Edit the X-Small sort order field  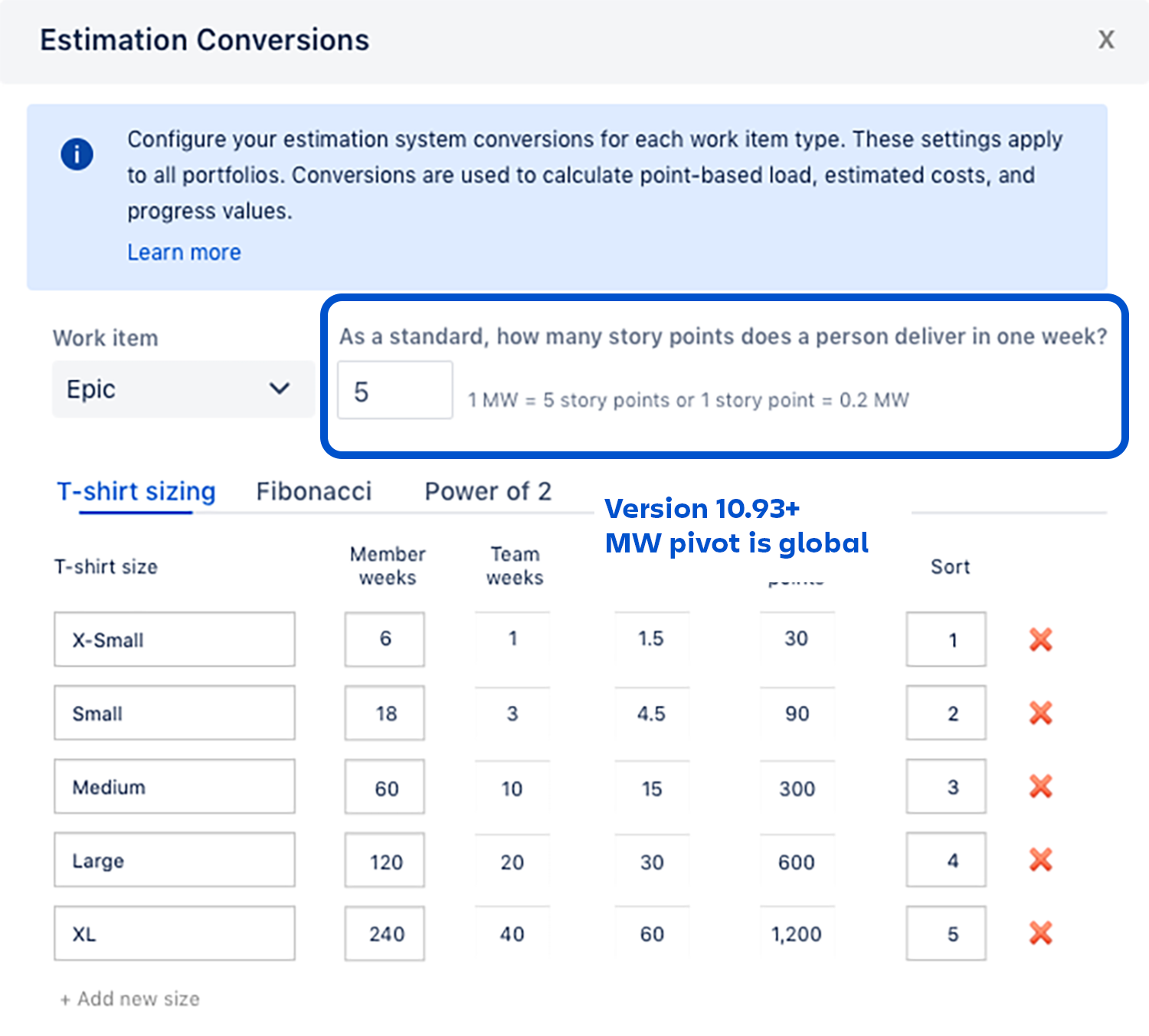click(x=946, y=639)
